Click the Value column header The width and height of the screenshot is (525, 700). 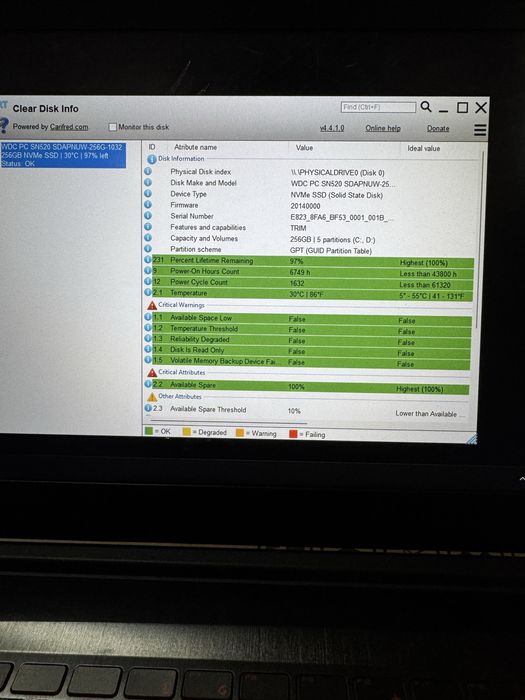[304, 148]
